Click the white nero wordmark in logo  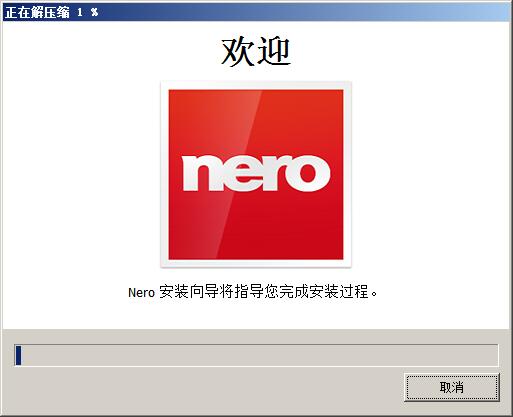pos(256,173)
